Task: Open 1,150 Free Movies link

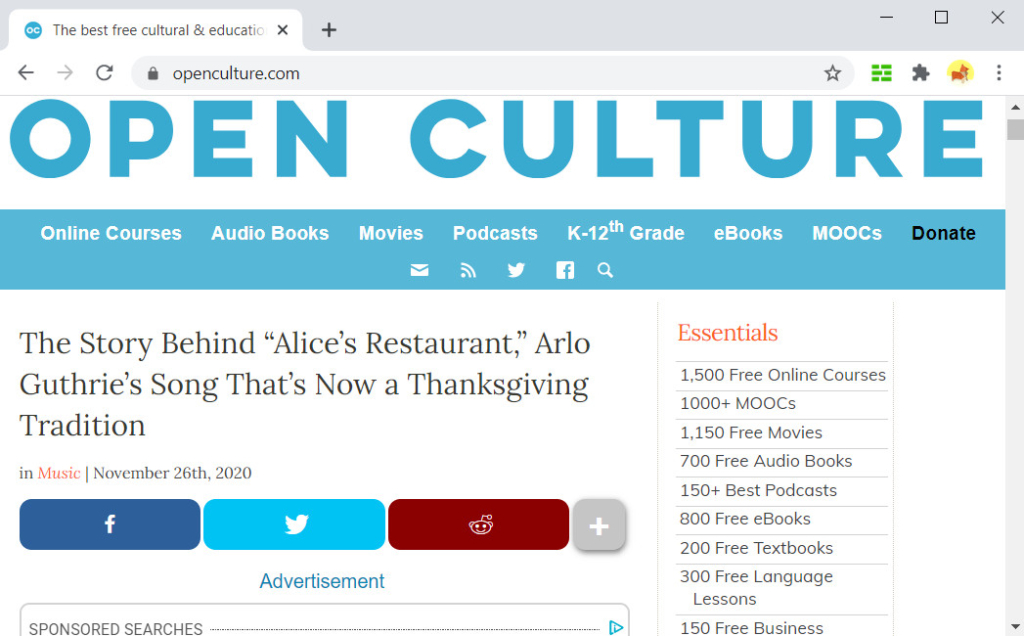Action: [x=751, y=432]
